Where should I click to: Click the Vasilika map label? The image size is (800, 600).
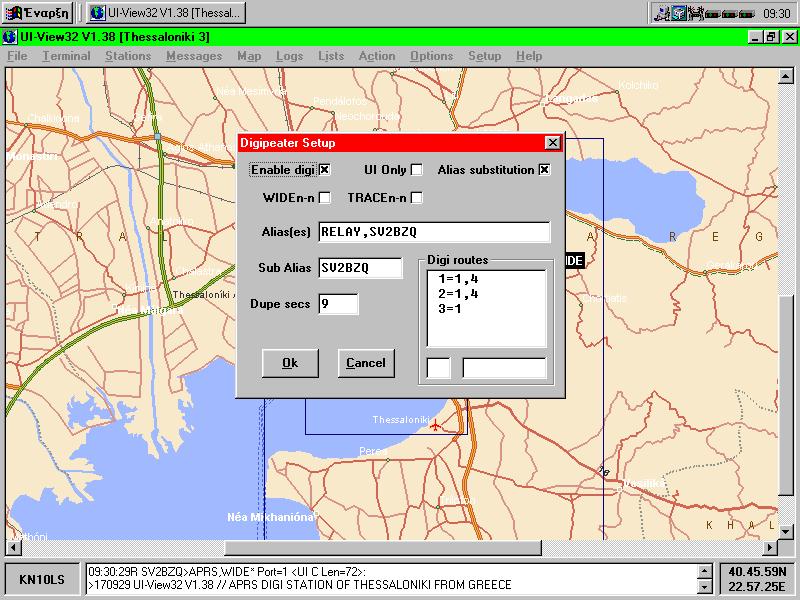tap(644, 483)
